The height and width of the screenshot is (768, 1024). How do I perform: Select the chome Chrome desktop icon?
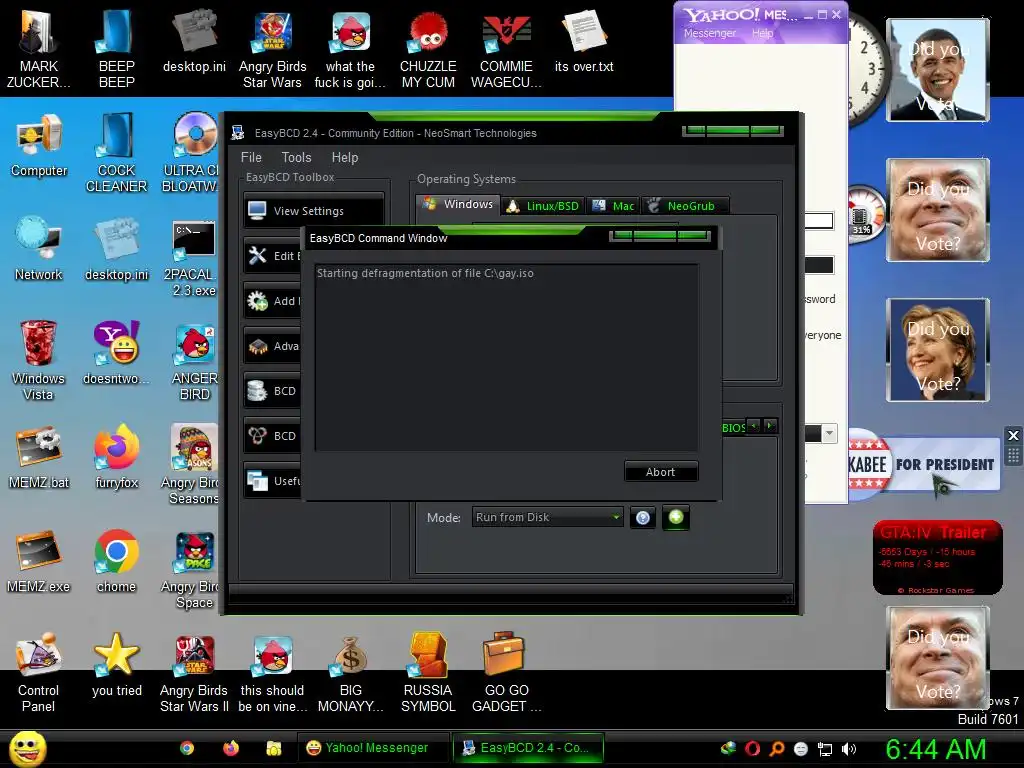[116, 560]
